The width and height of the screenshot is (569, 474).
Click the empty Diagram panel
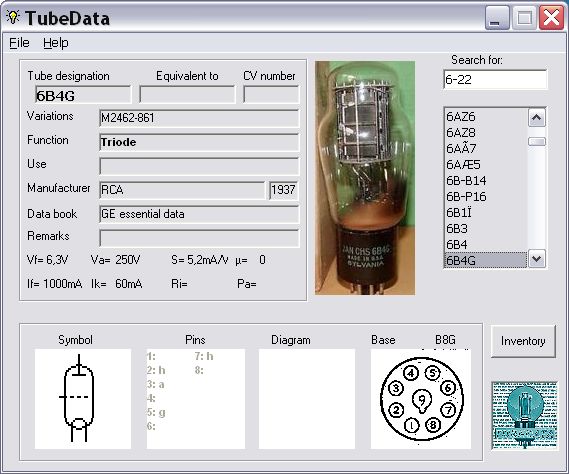pyautogui.click(x=307, y=399)
